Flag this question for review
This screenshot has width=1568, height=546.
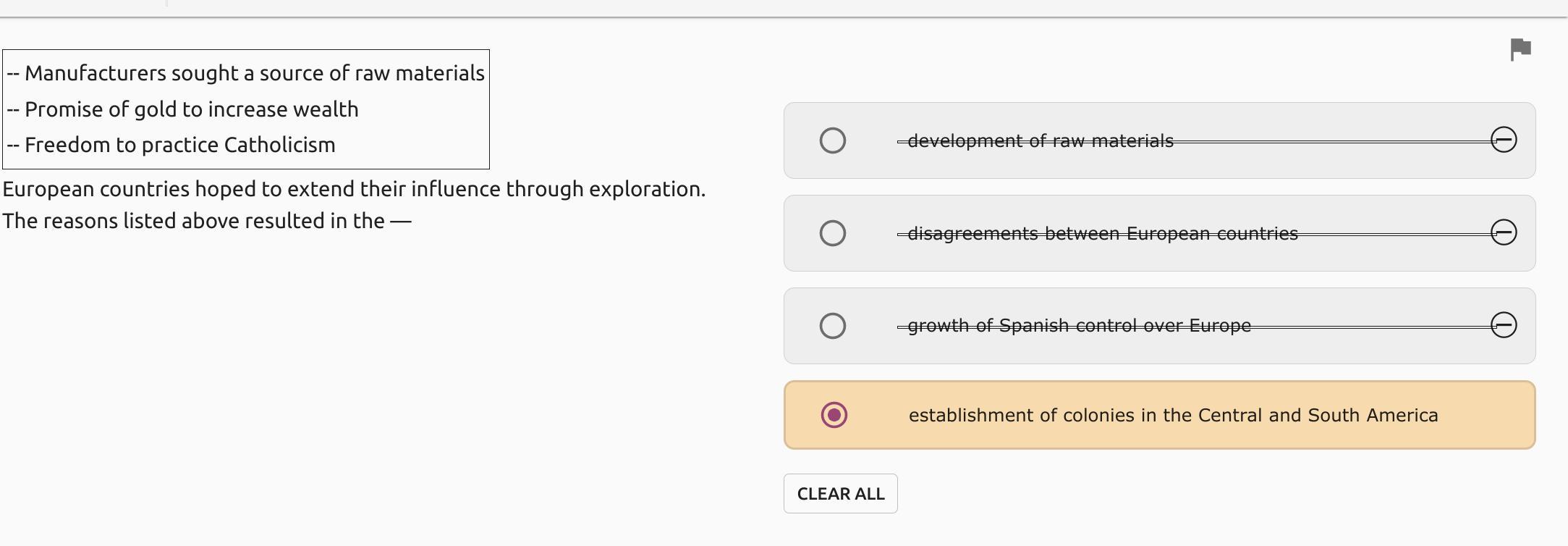[x=1520, y=50]
